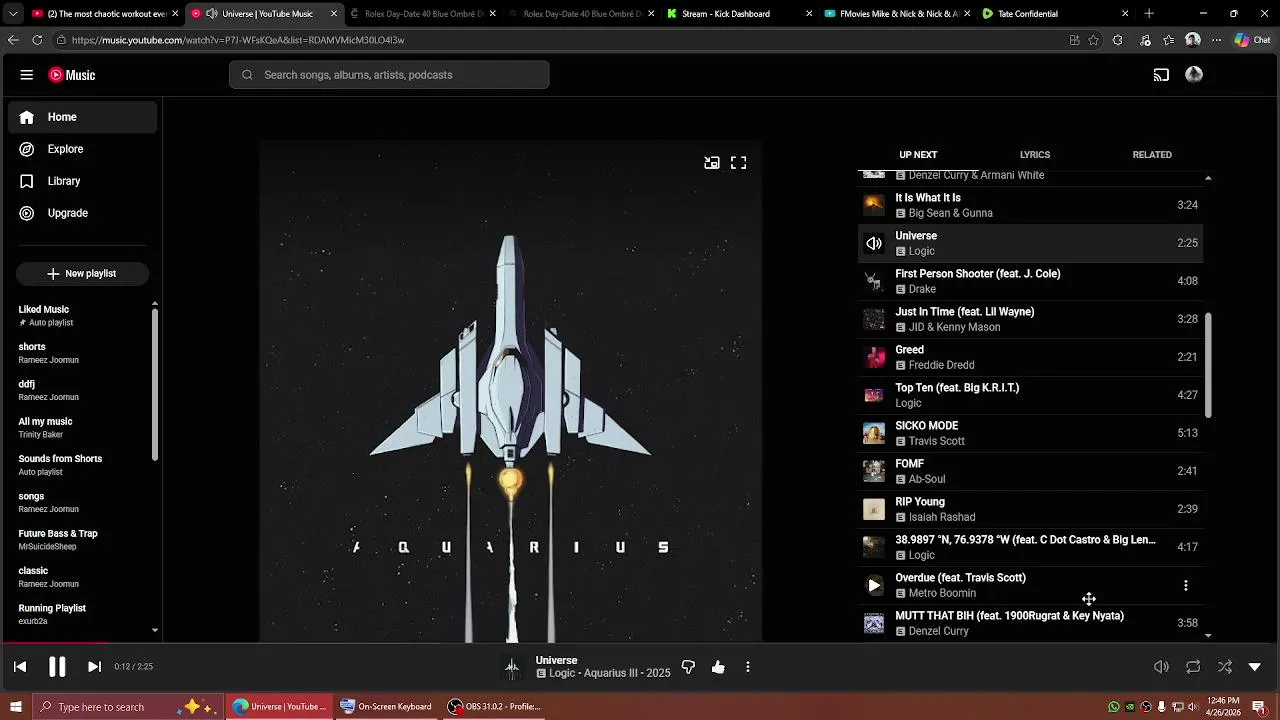
Task: Open OBS from the taskbar
Action: tap(495, 707)
